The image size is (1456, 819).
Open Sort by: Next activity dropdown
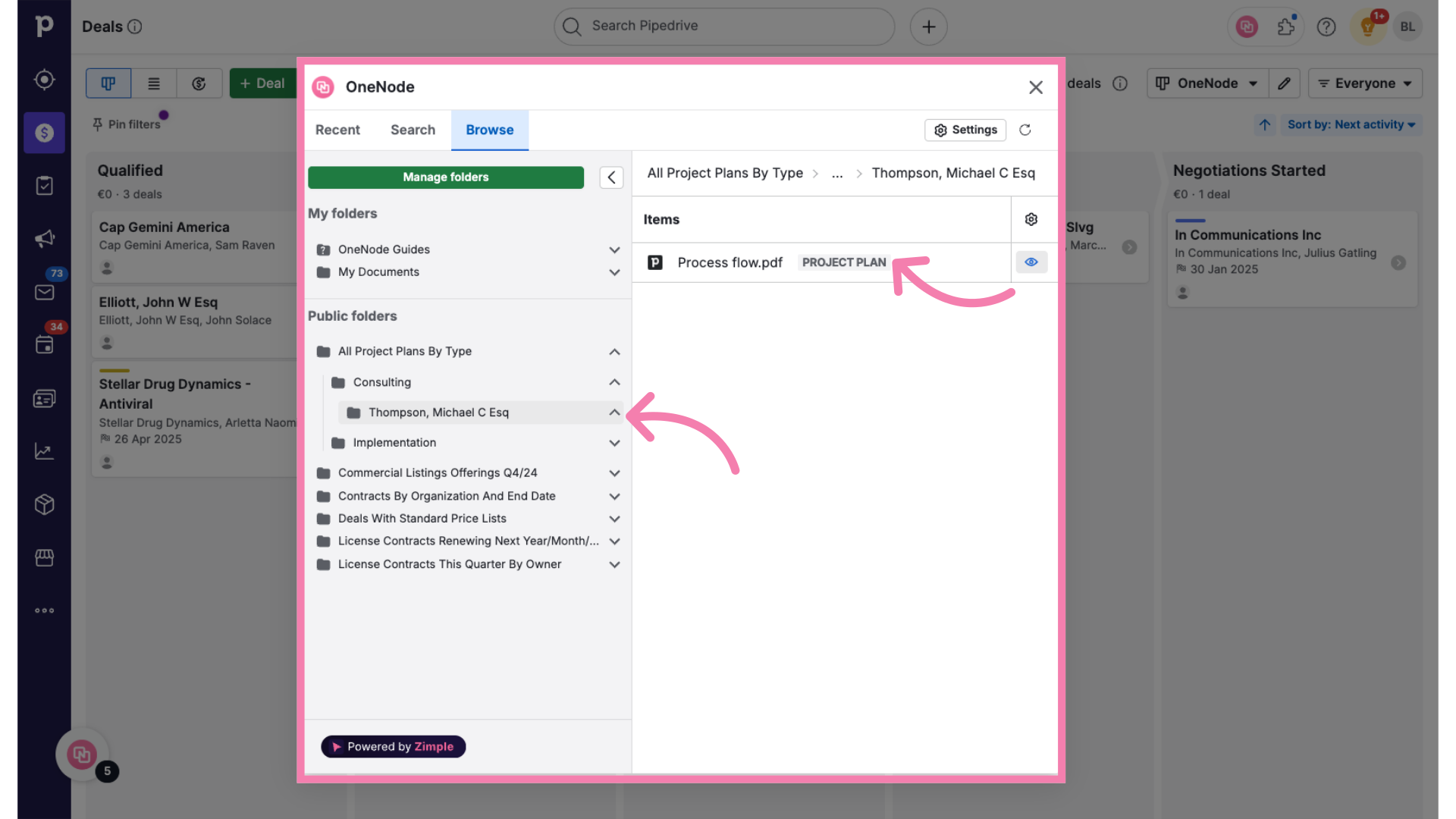coord(1351,124)
